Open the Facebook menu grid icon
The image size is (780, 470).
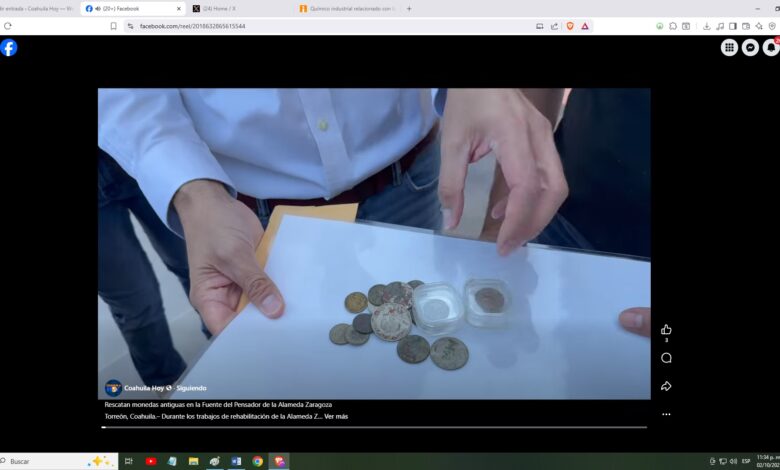(730, 47)
